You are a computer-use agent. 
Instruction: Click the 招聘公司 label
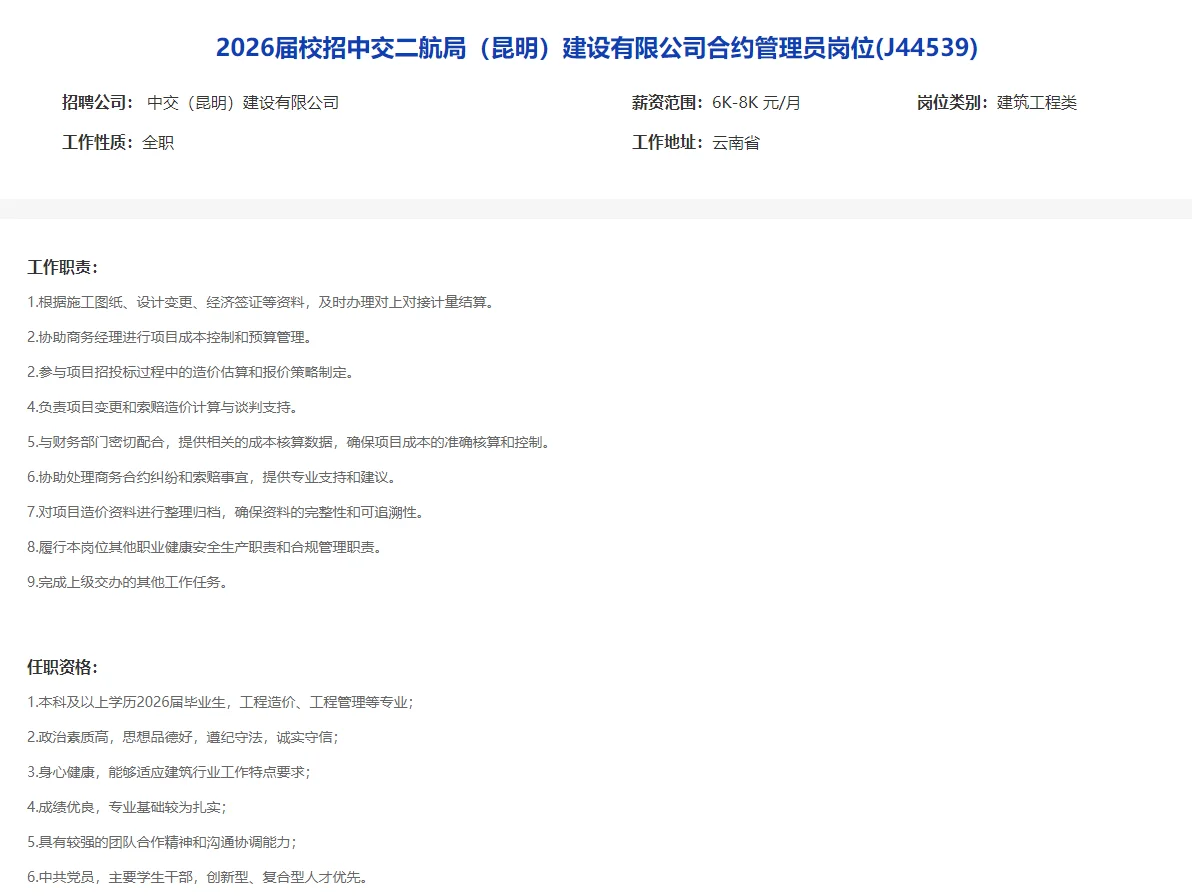[97, 103]
